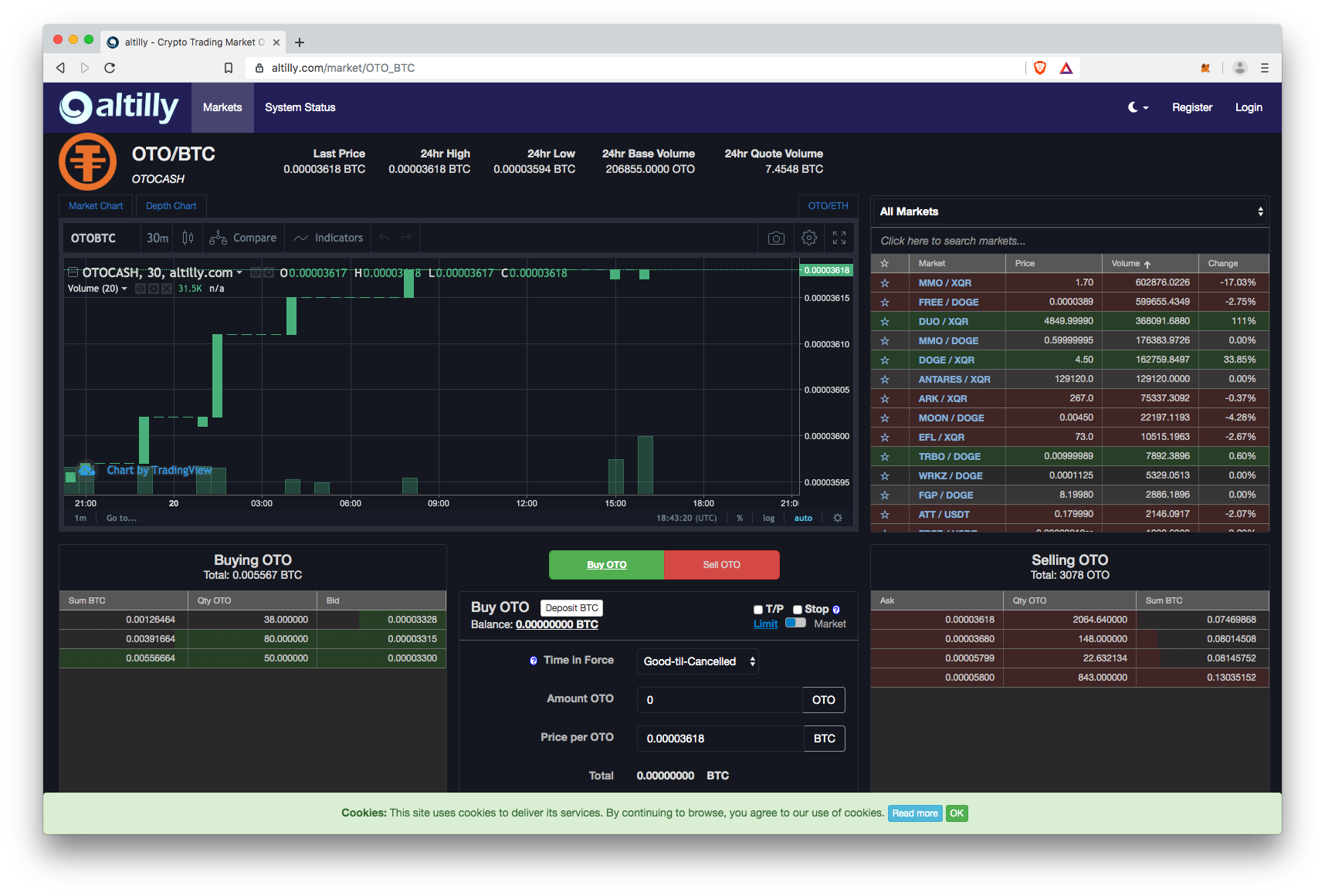Click the Register link
Viewport: 1325px width, 896px height.
tap(1191, 107)
